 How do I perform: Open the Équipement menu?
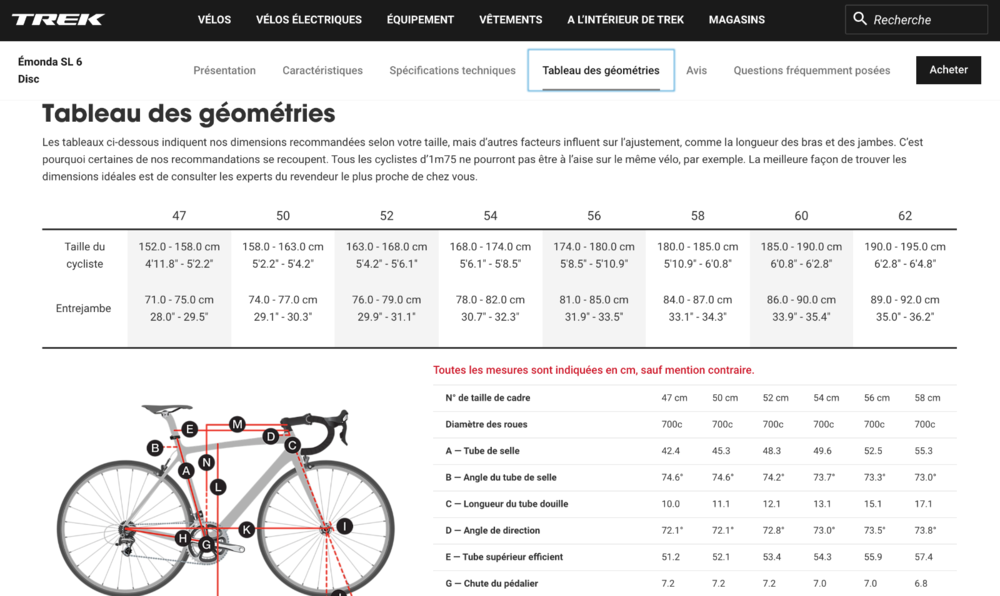point(420,20)
